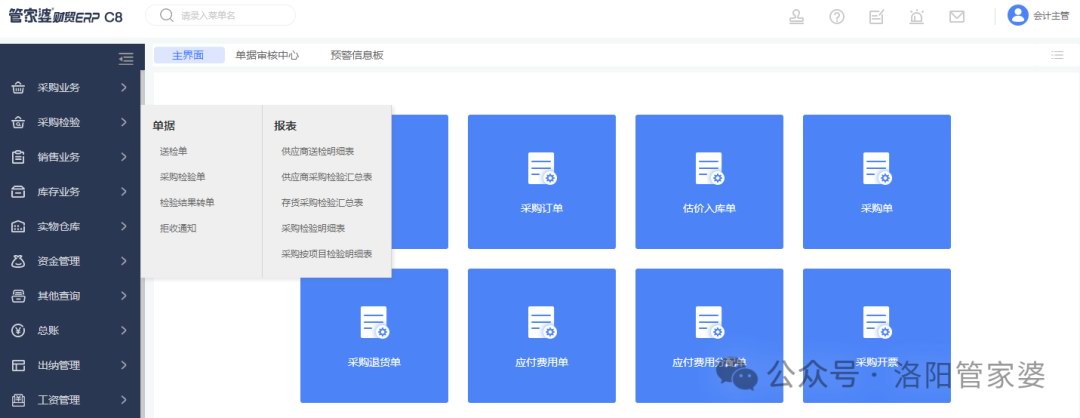Open the 采购退货单 tile

(x=374, y=333)
